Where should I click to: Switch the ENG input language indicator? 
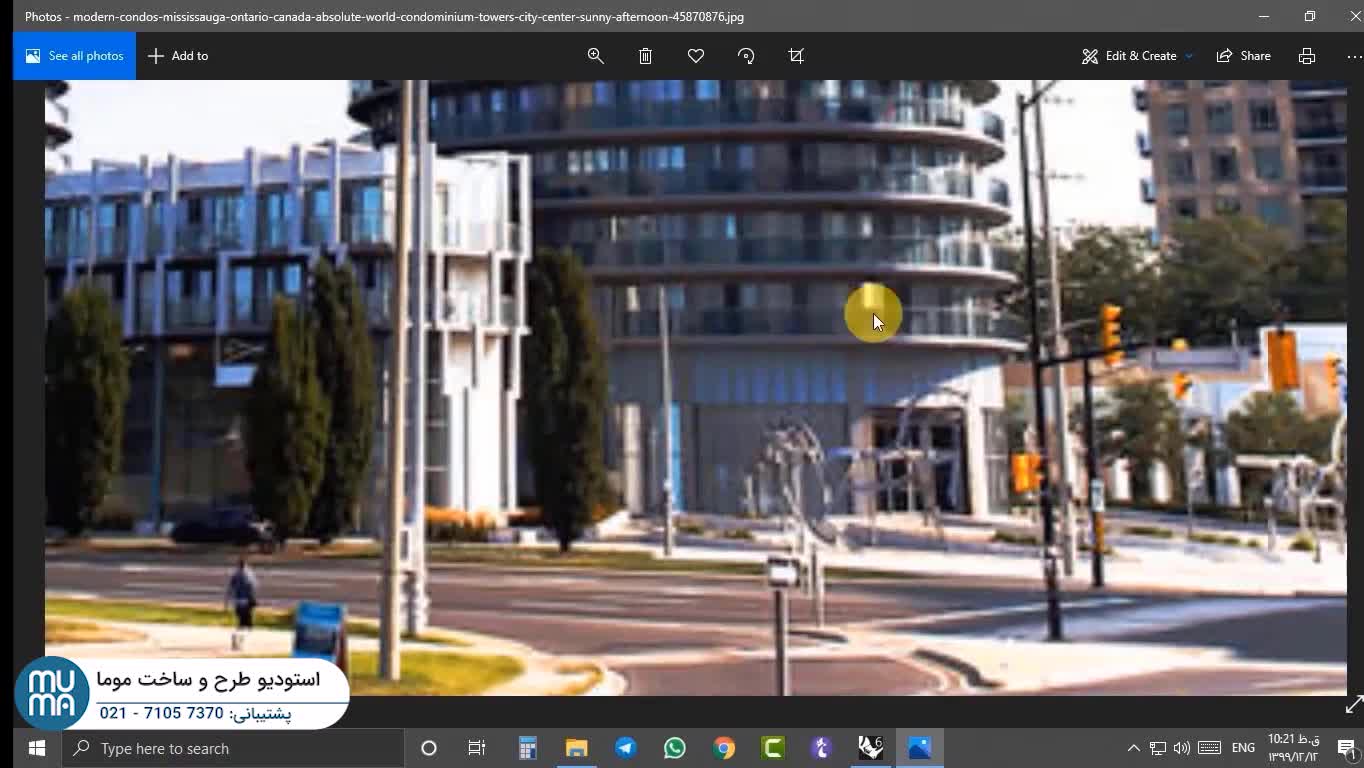point(1243,748)
